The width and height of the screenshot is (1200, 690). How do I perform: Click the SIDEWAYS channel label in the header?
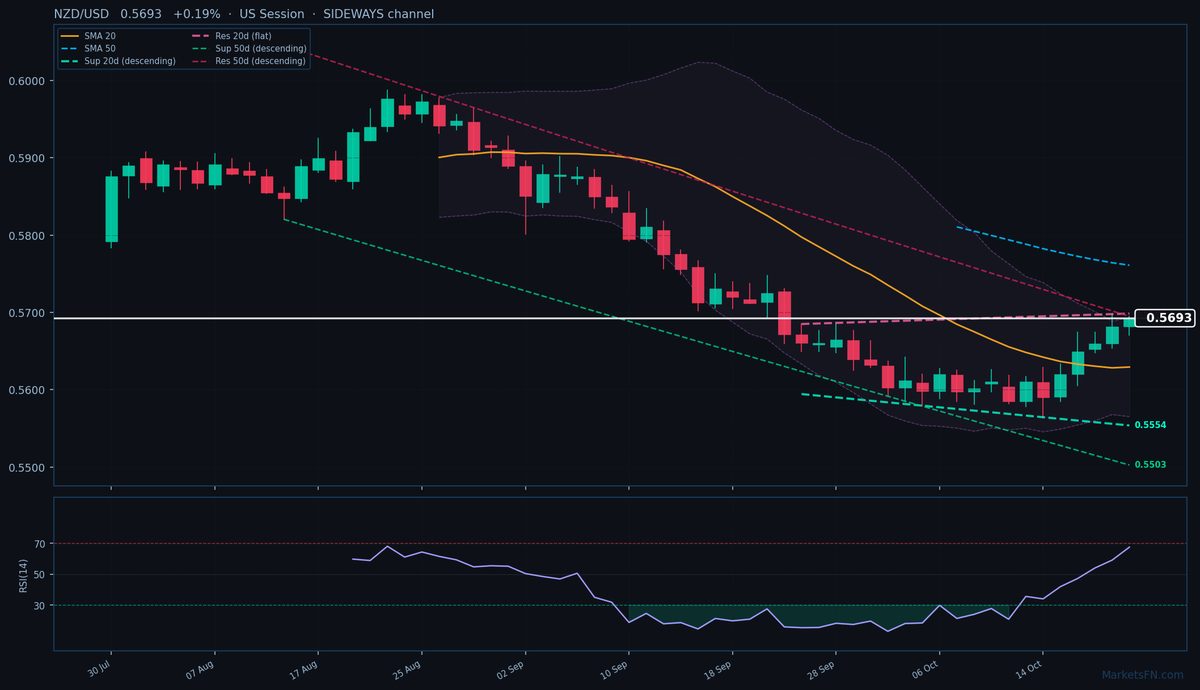click(379, 14)
